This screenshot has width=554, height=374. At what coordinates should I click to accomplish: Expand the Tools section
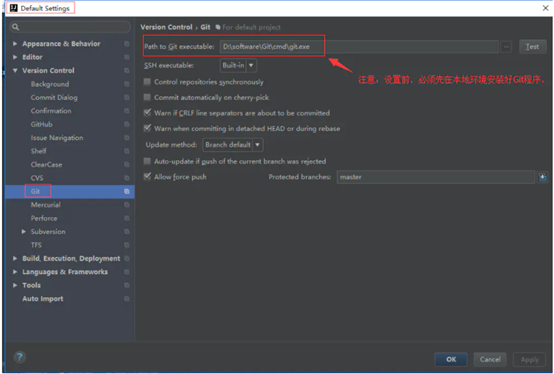click(15, 285)
